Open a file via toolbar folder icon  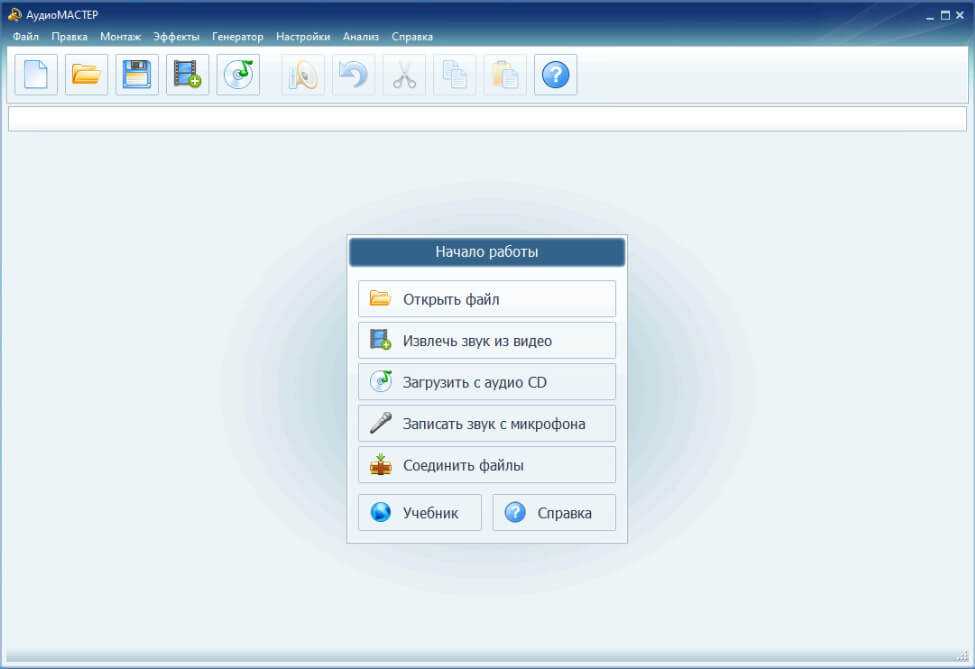tap(87, 75)
